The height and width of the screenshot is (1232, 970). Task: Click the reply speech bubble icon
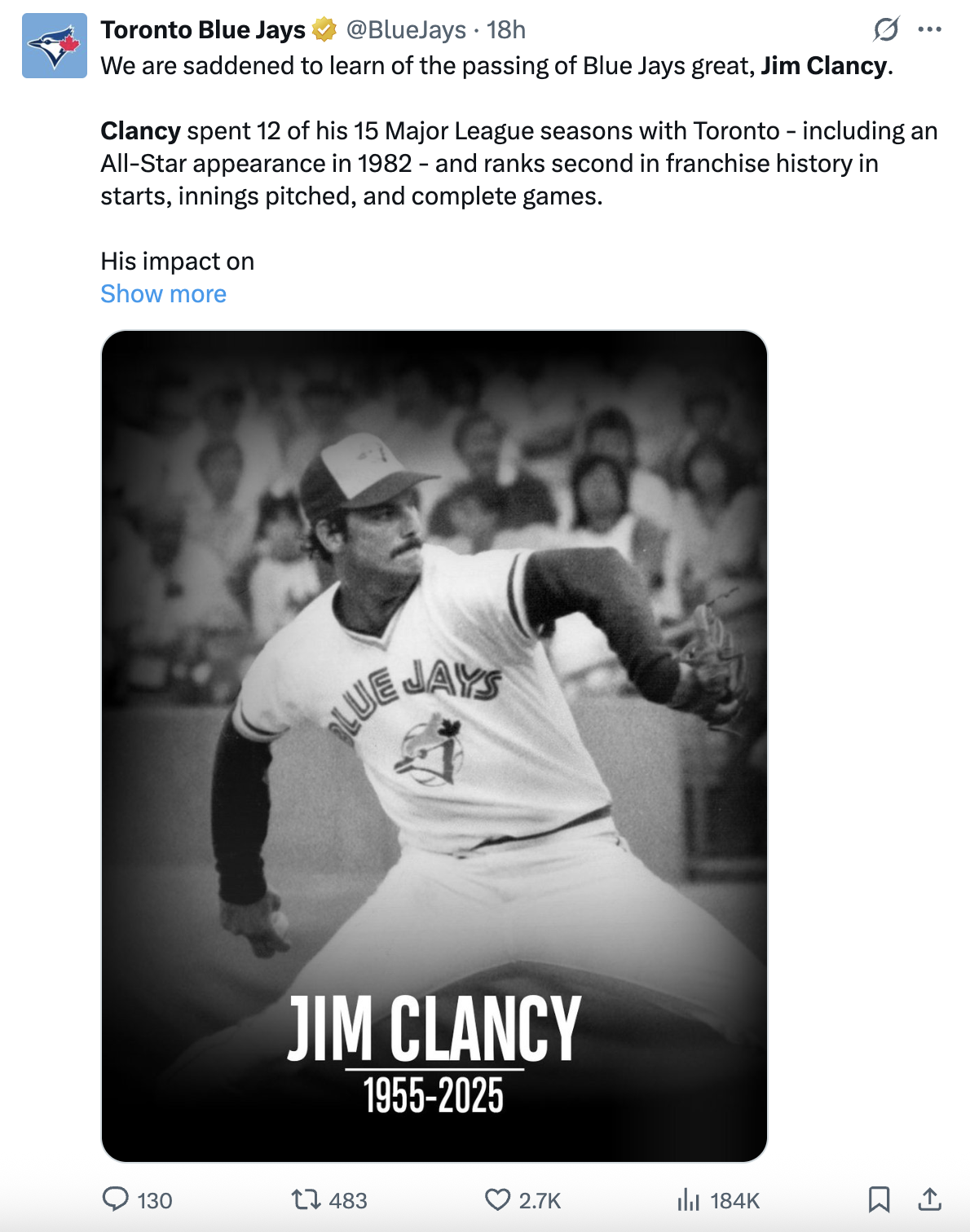tap(115, 1199)
